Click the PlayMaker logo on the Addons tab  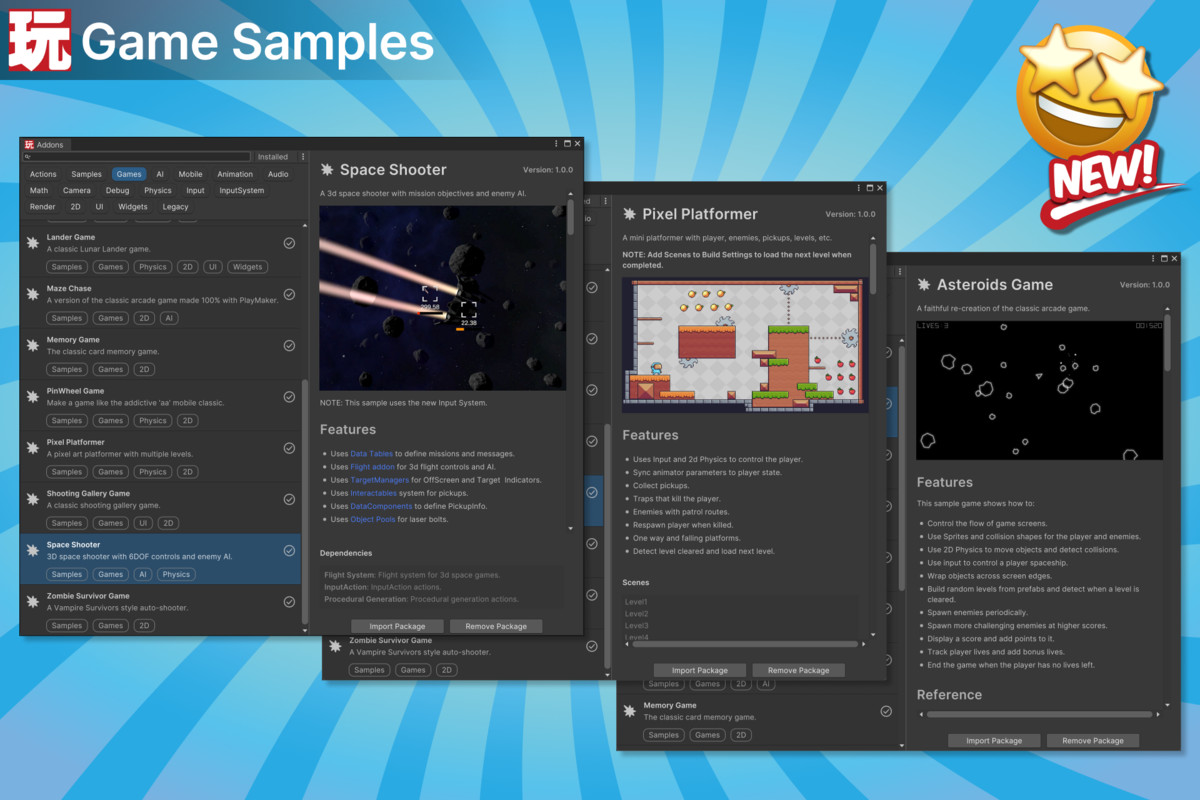[29, 145]
